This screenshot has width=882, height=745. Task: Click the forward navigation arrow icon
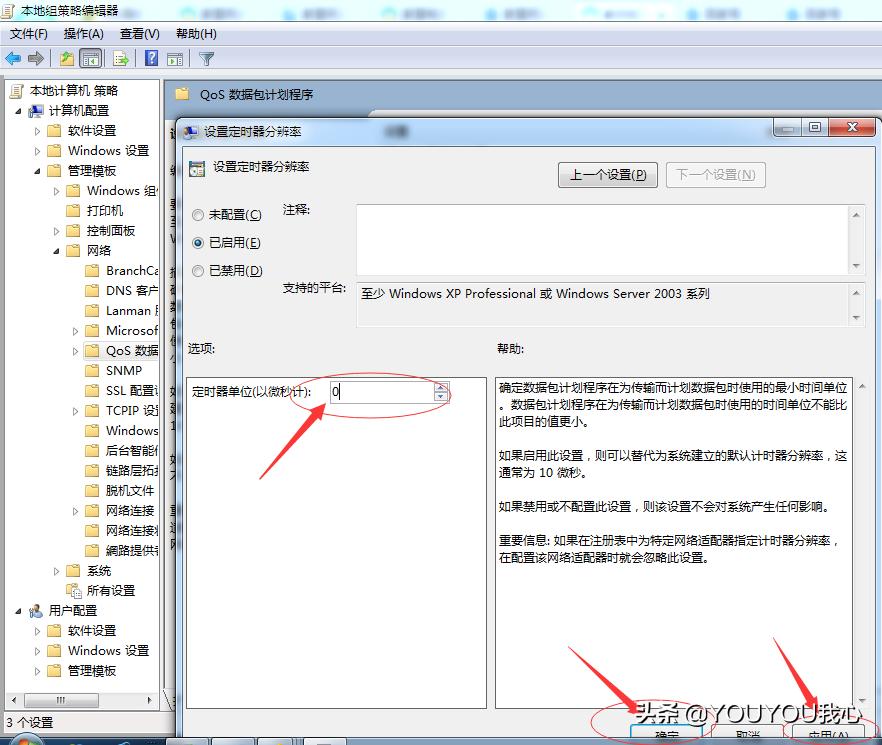coord(34,58)
